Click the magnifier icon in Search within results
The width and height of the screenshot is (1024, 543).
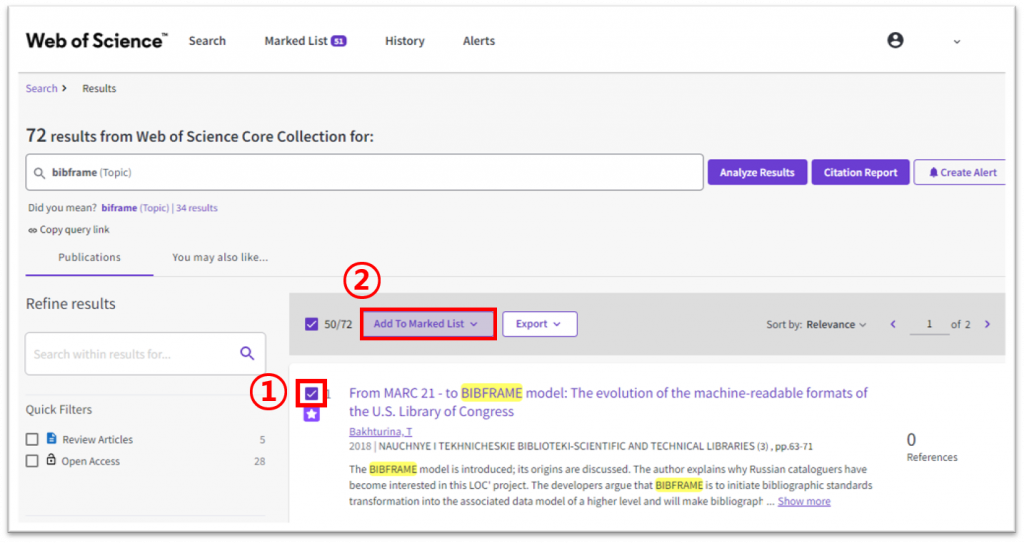(247, 353)
